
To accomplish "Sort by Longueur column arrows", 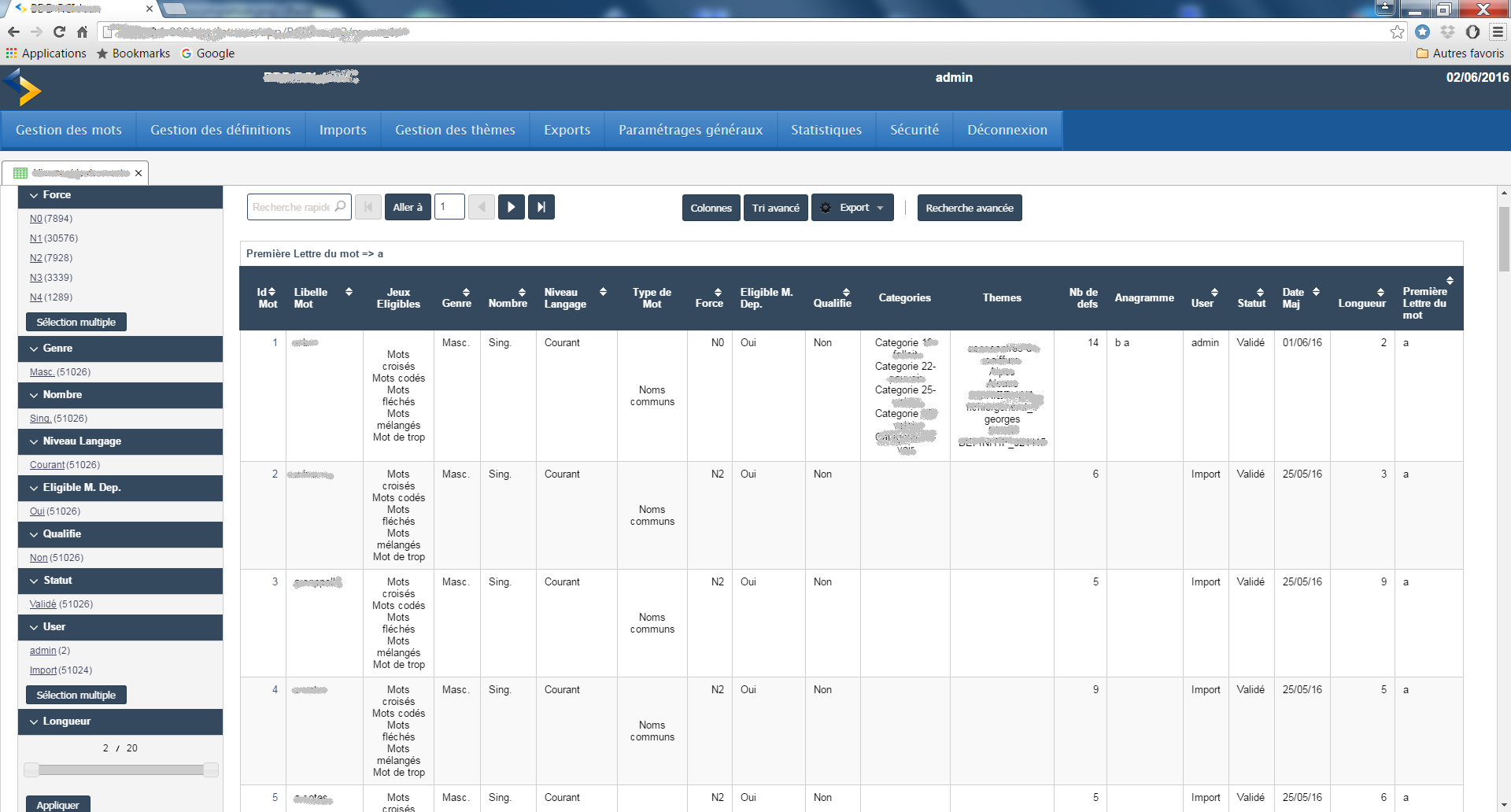I will pos(1380,293).
